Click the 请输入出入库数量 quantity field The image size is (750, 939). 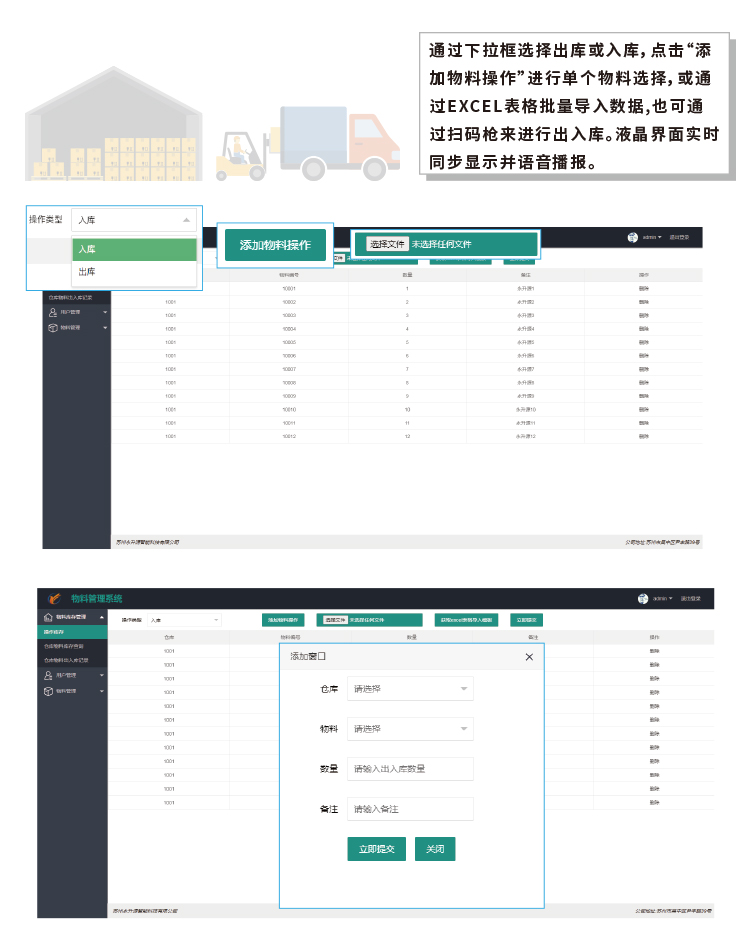[410, 769]
